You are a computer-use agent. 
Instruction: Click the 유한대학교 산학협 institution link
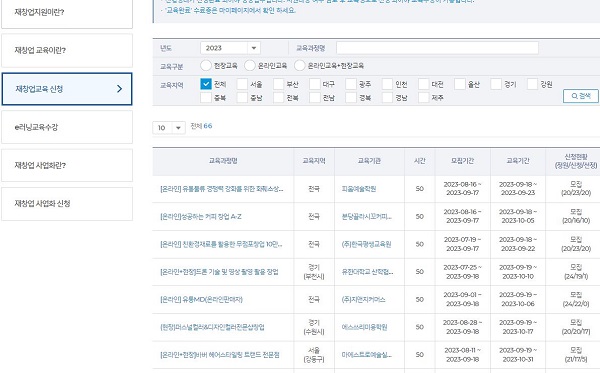pyautogui.click(x=367, y=272)
